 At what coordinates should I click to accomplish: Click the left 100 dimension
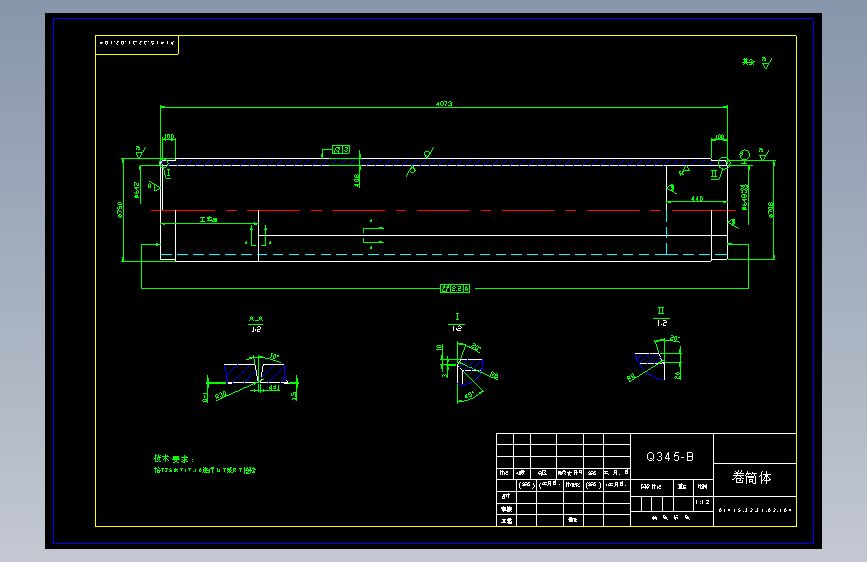click(169, 137)
